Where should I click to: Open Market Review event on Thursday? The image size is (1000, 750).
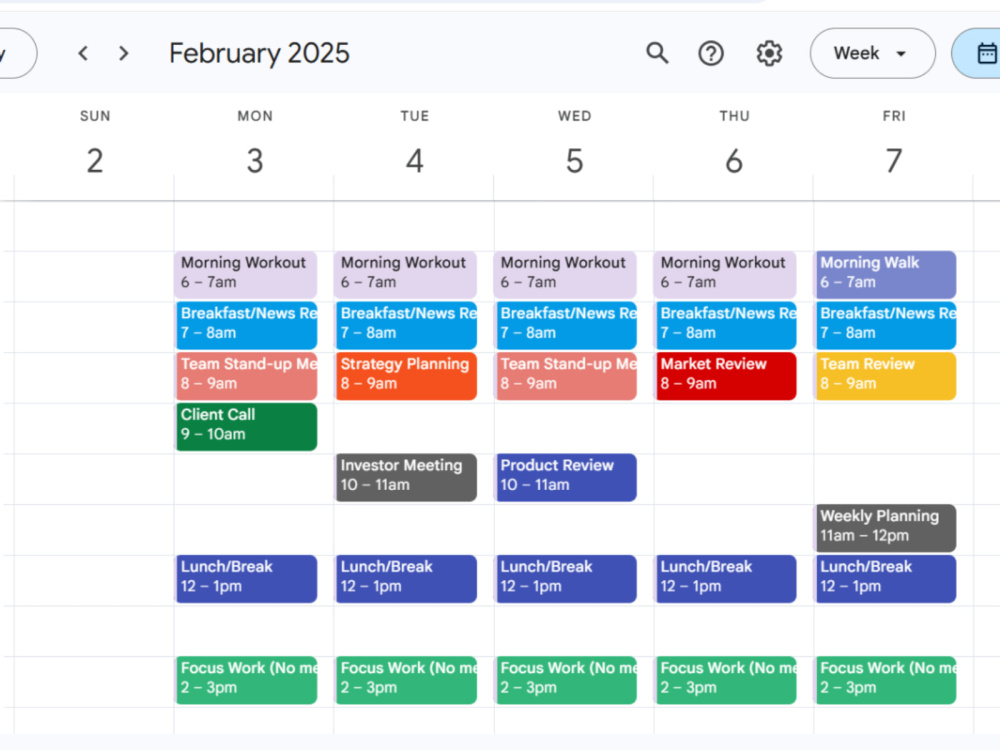click(726, 376)
